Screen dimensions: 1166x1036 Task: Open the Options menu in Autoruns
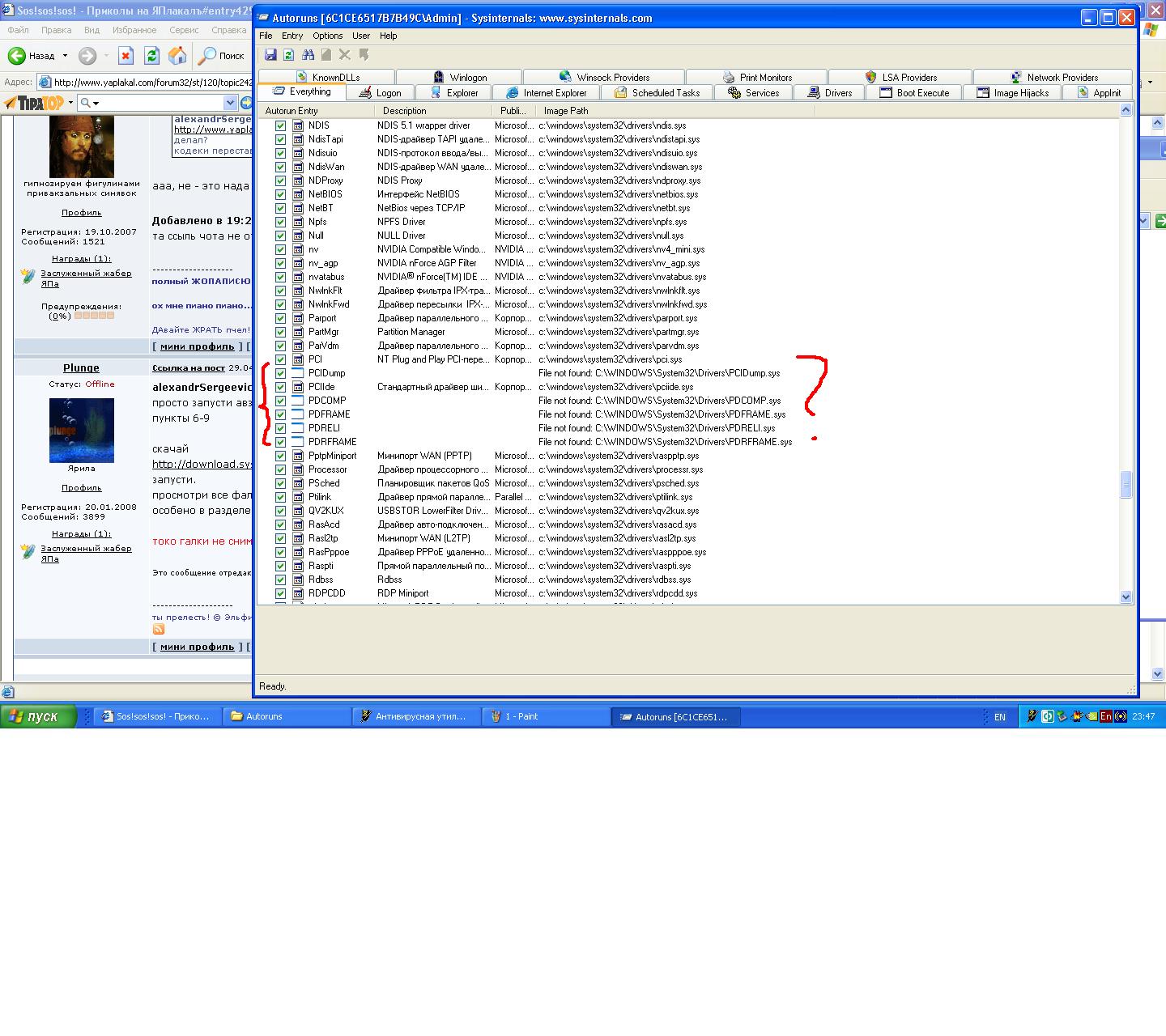coord(328,36)
